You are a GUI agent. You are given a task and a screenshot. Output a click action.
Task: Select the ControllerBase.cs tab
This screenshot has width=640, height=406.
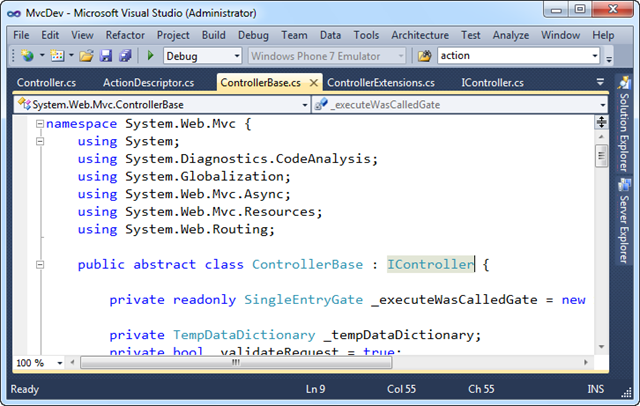261,83
